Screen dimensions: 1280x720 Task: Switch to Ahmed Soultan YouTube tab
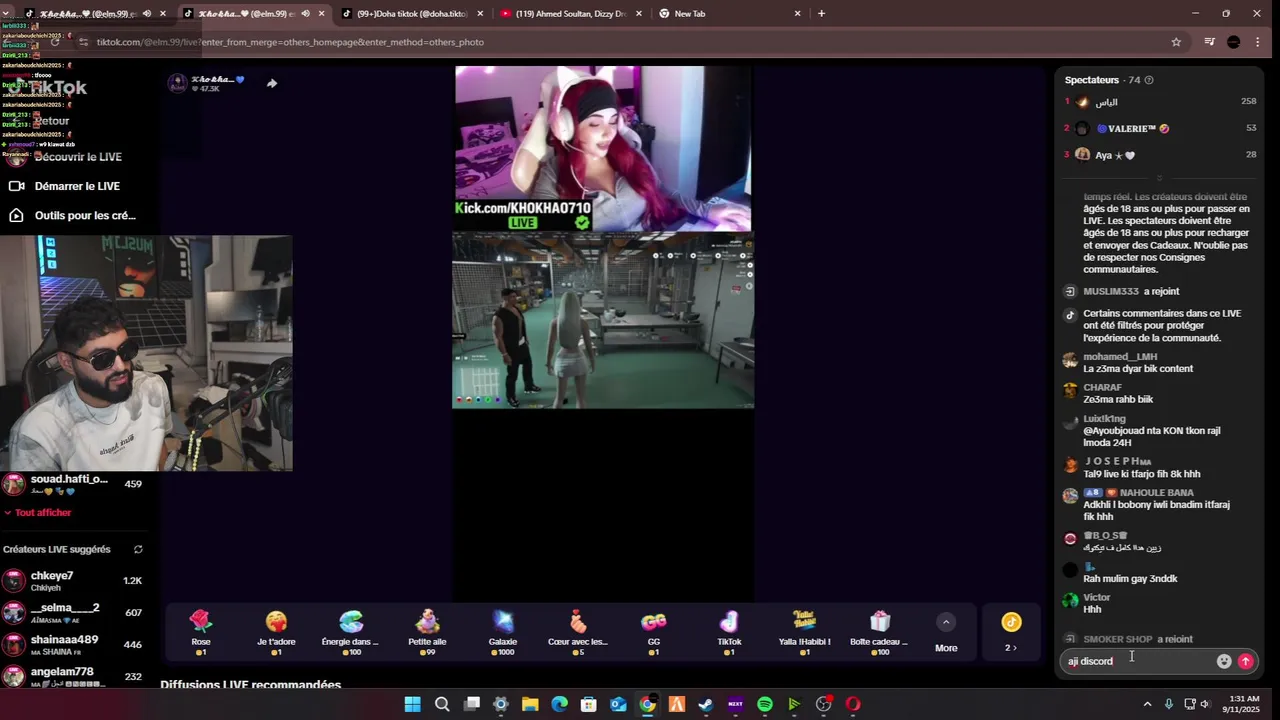pos(570,14)
